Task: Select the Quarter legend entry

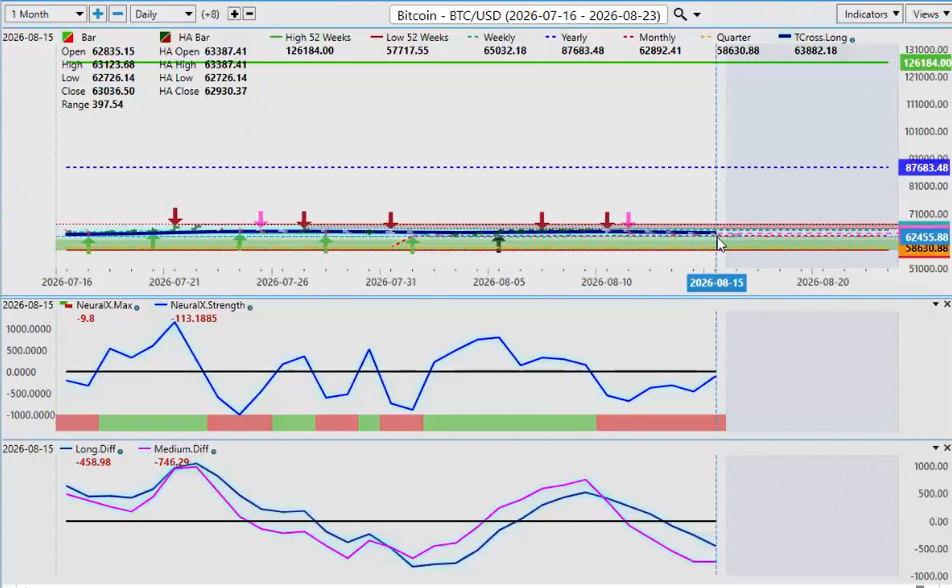Action: coord(726,38)
